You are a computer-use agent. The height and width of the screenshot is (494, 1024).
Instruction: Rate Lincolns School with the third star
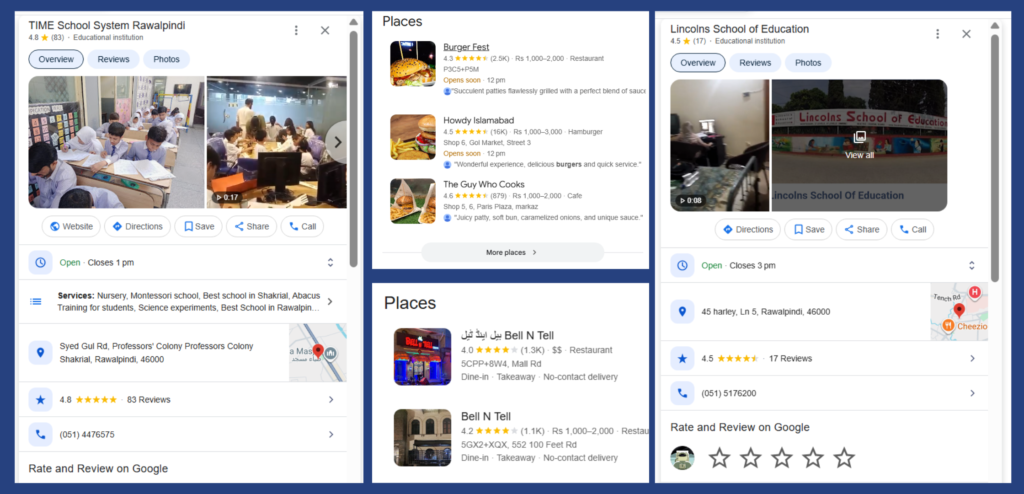(x=782, y=458)
